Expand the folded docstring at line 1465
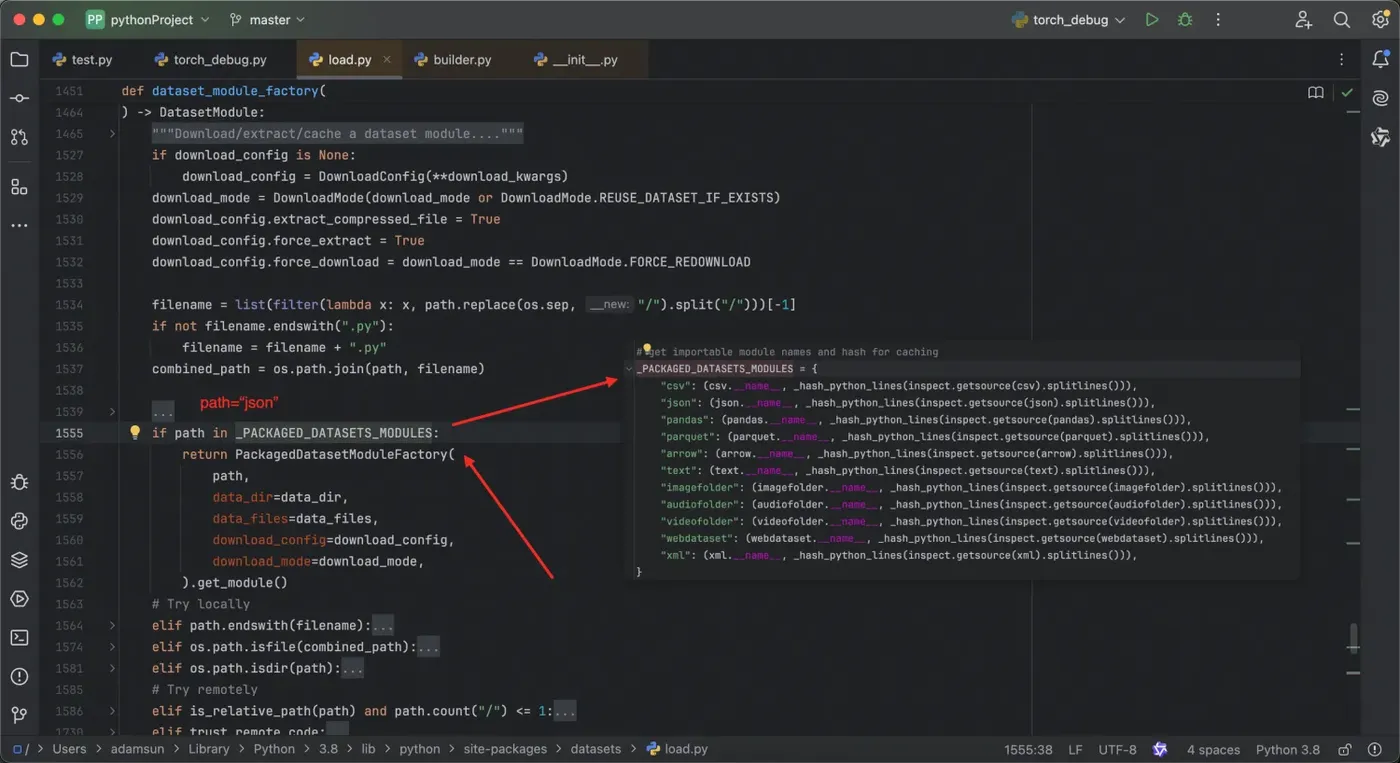This screenshot has width=1400, height=763. click(112, 134)
